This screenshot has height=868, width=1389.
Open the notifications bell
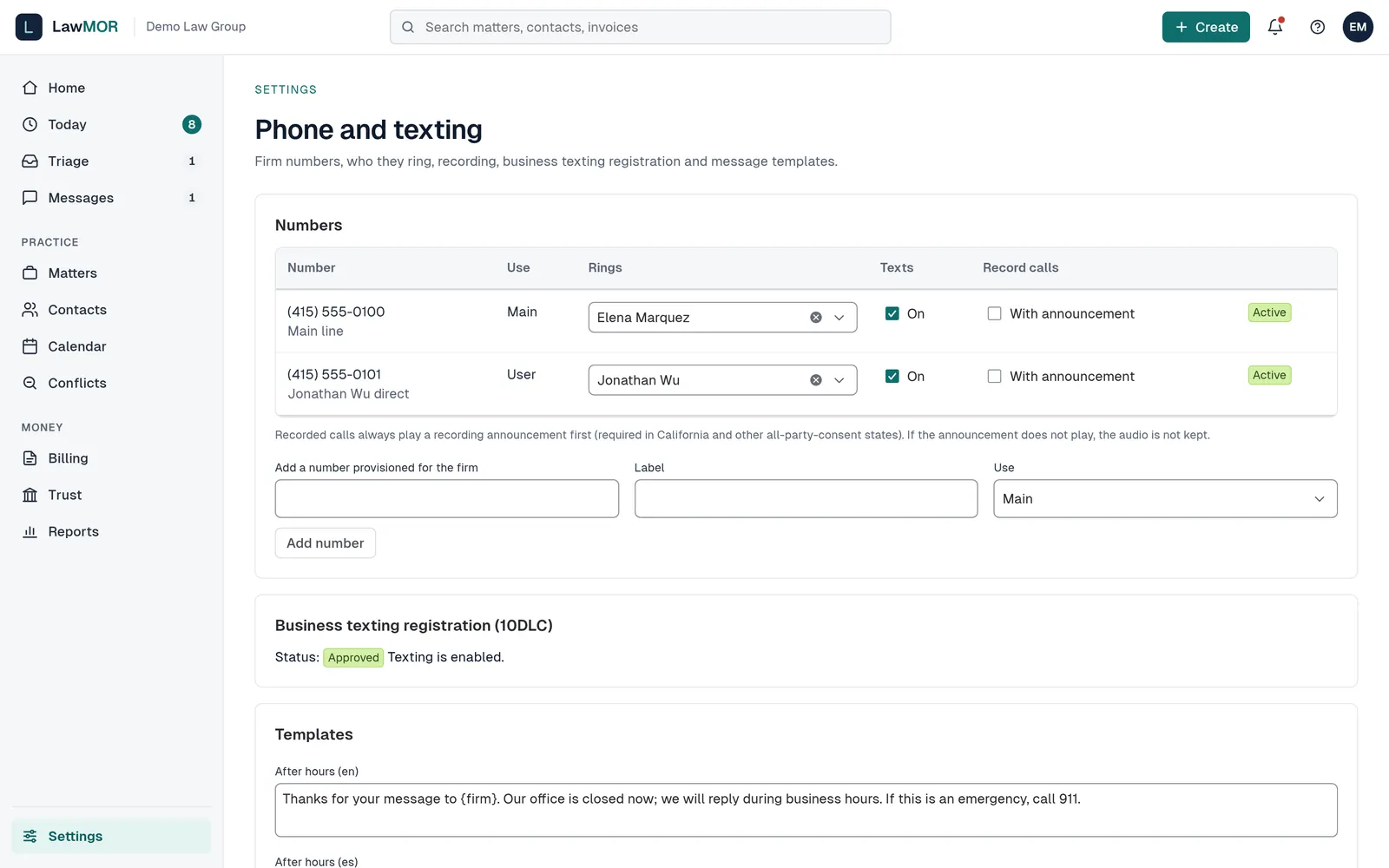point(1275,27)
